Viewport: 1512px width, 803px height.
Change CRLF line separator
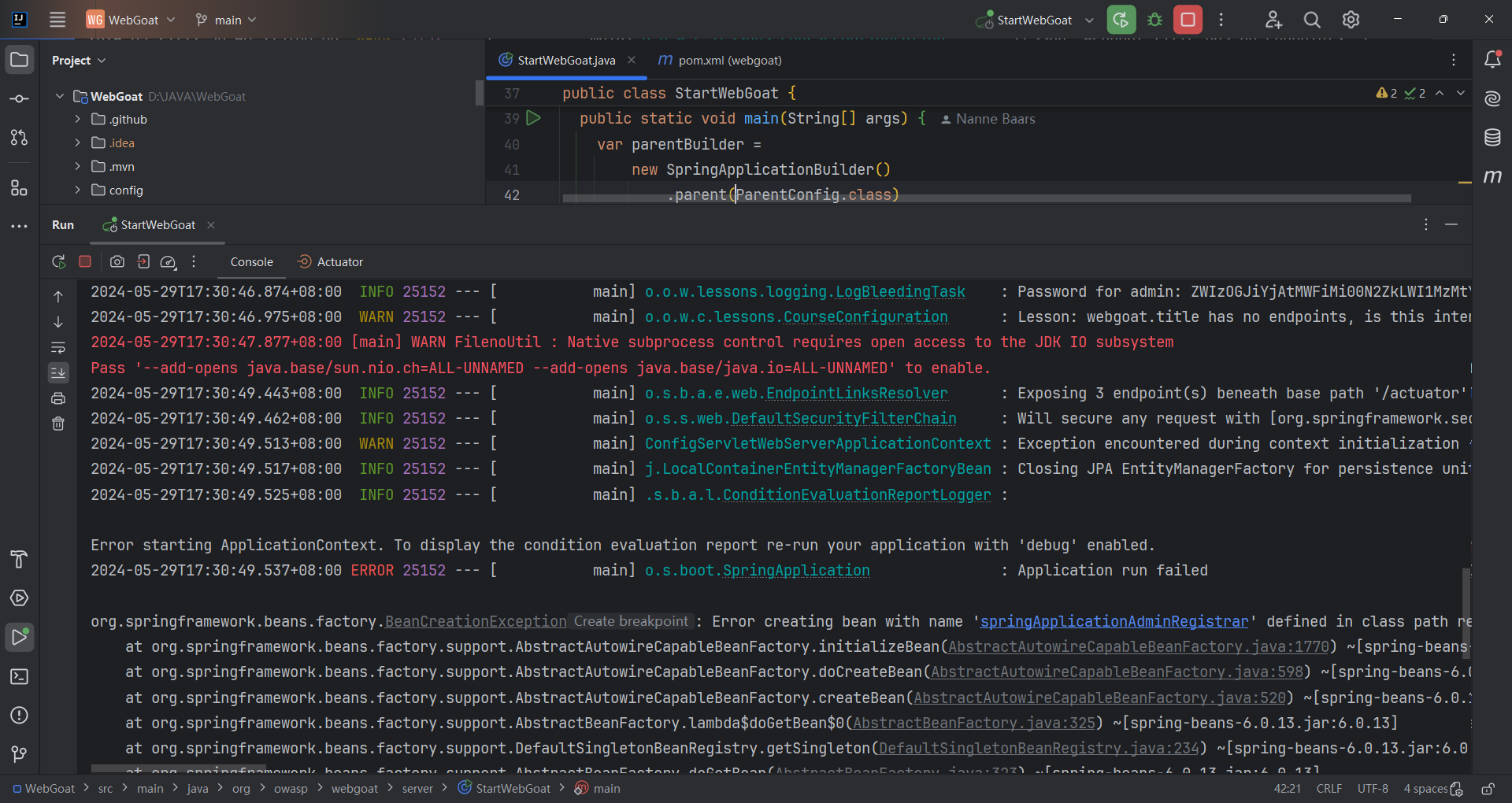[x=1329, y=789]
